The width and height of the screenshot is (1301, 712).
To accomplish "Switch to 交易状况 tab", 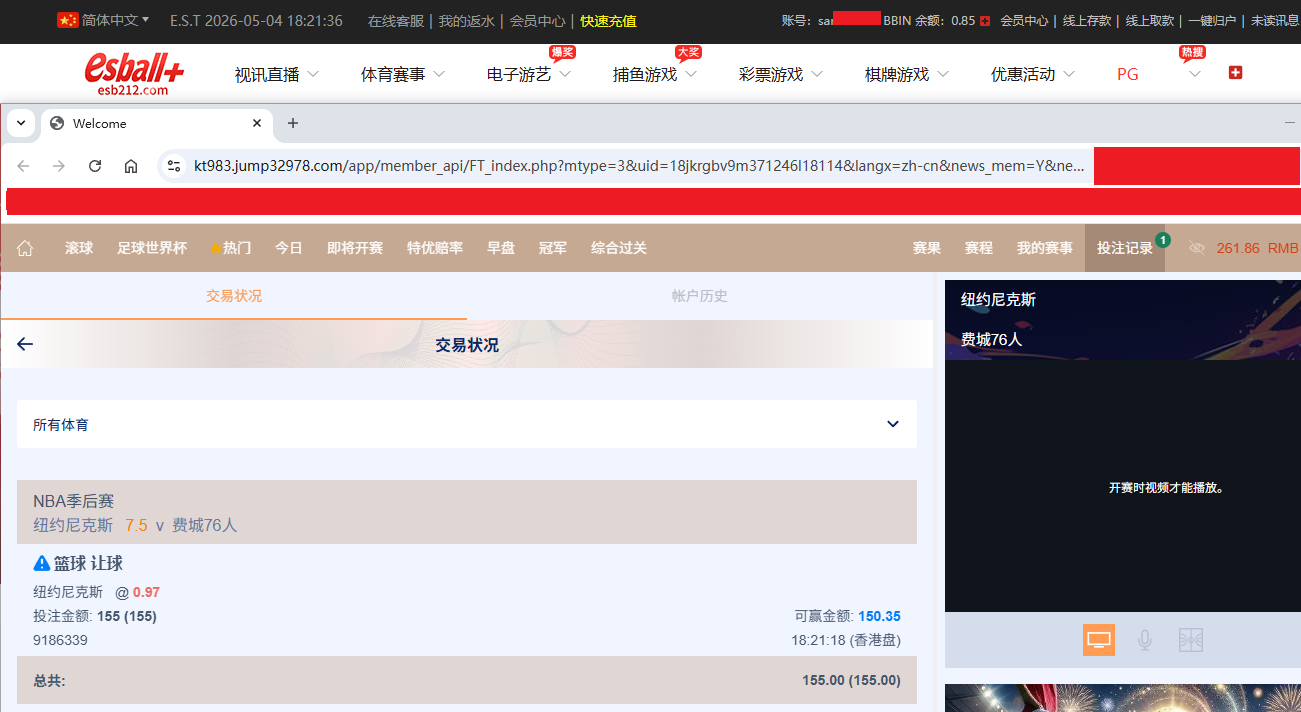I will 234,296.
